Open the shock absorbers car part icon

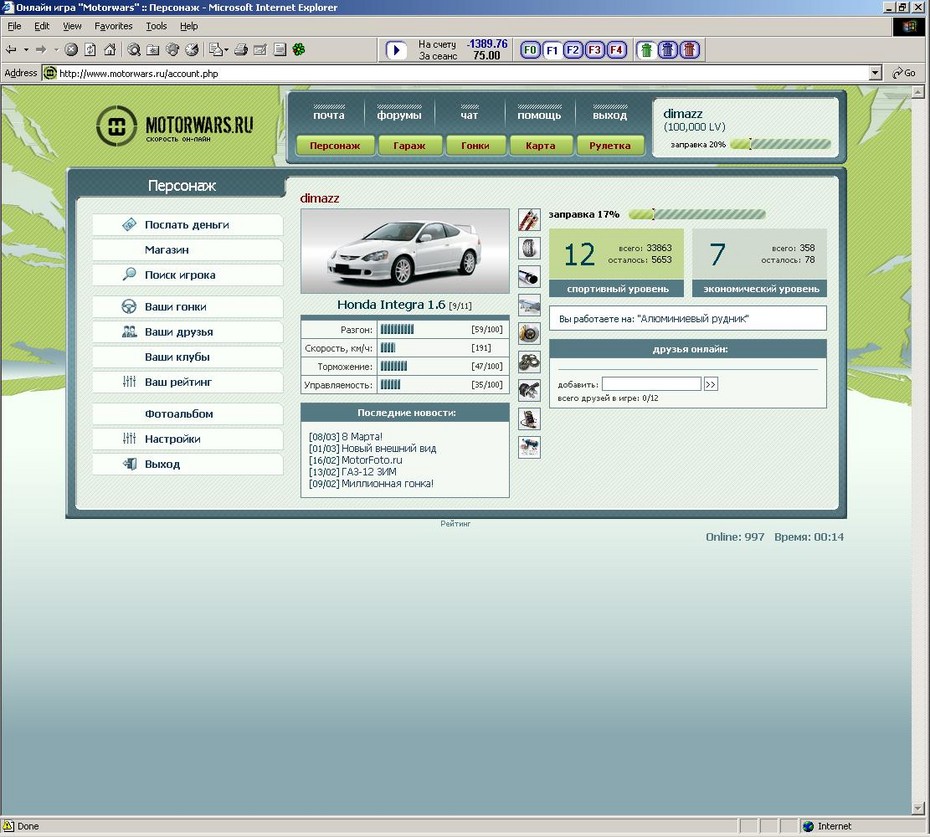click(x=529, y=219)
